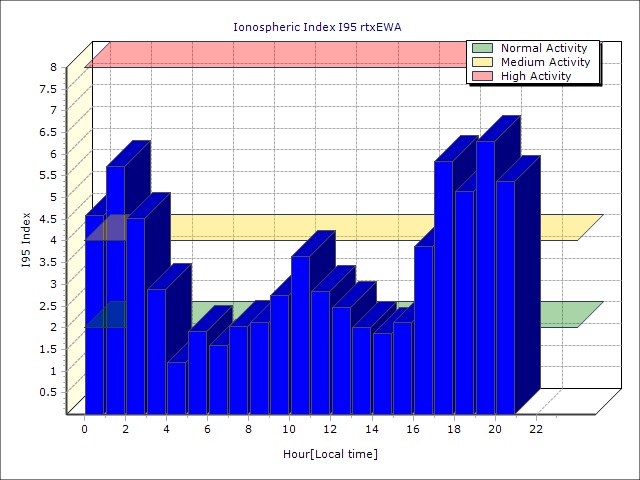Viewport: 640px width, 480px height.
Task: Click the red High Activity legend swatch
Action: (482, 76)
